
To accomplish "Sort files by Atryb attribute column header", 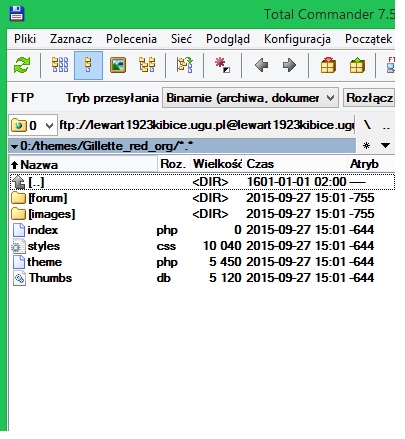I will (371, 164).
